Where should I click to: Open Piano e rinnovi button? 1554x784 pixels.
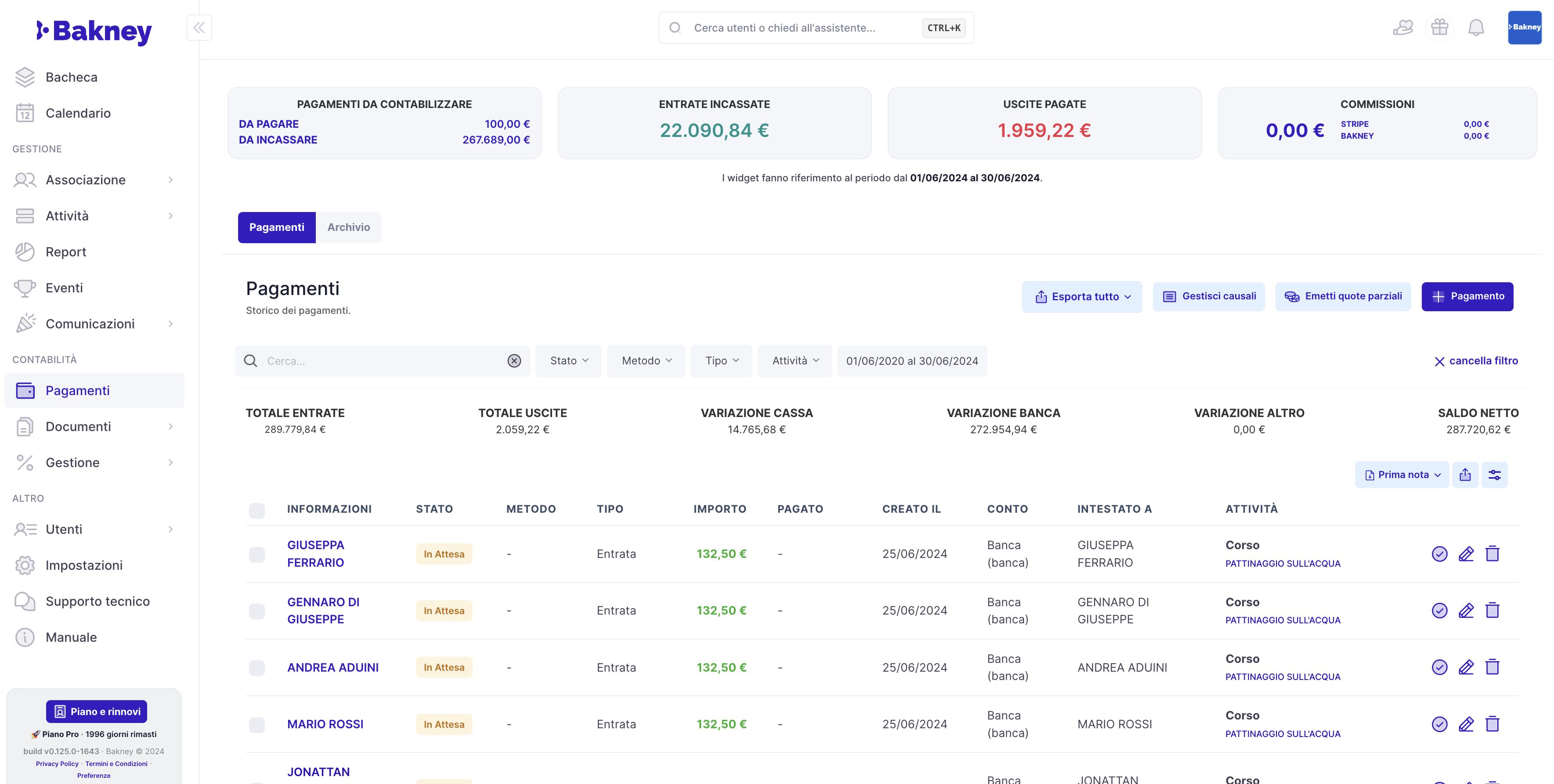click(97, 712)
